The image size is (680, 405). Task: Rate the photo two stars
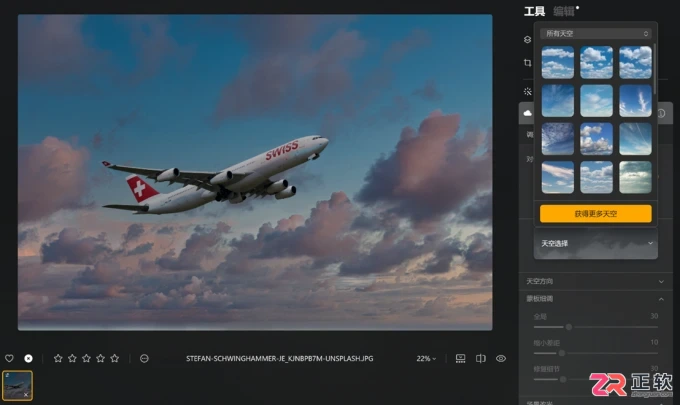tap(72, 358)
